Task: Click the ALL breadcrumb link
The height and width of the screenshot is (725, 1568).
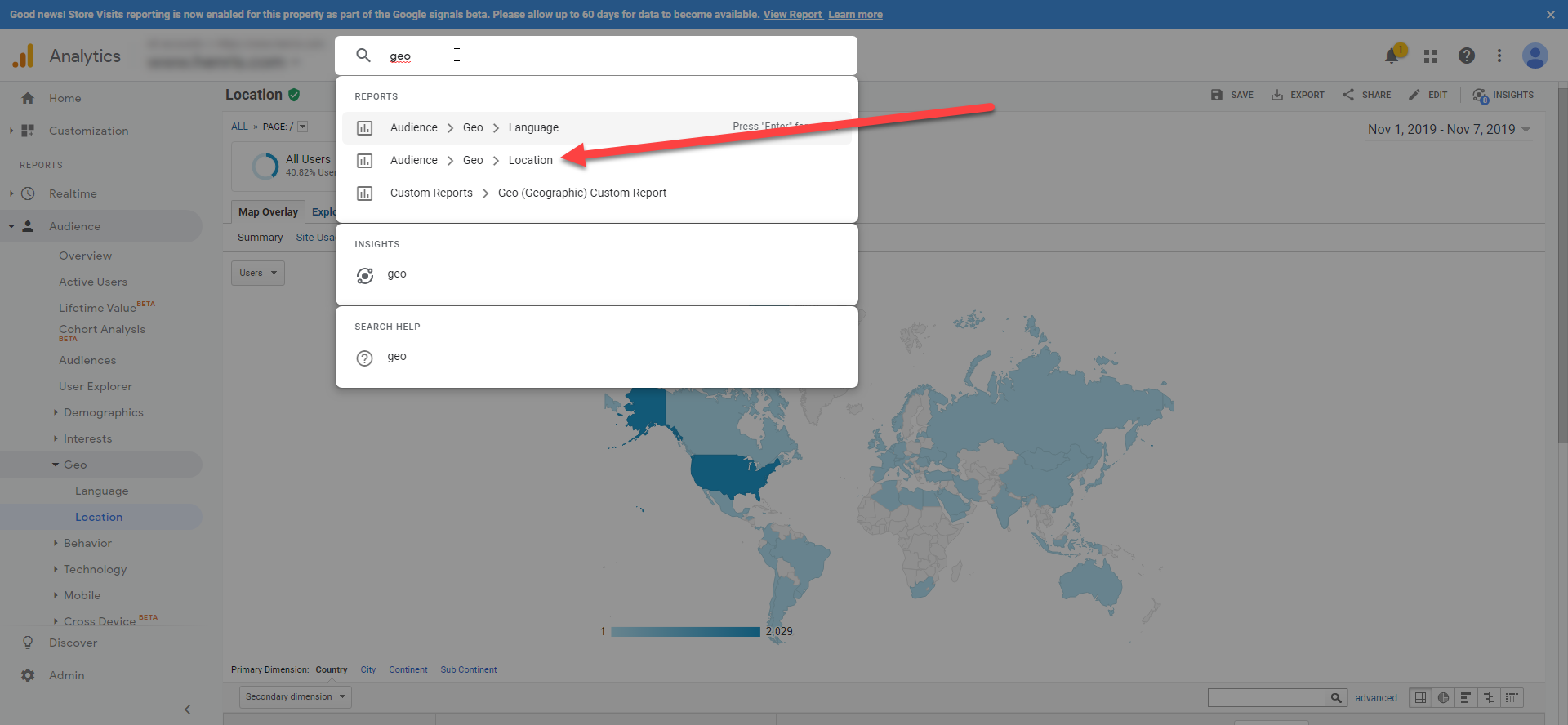Action: pyautogui.click(x=239, y=127)
